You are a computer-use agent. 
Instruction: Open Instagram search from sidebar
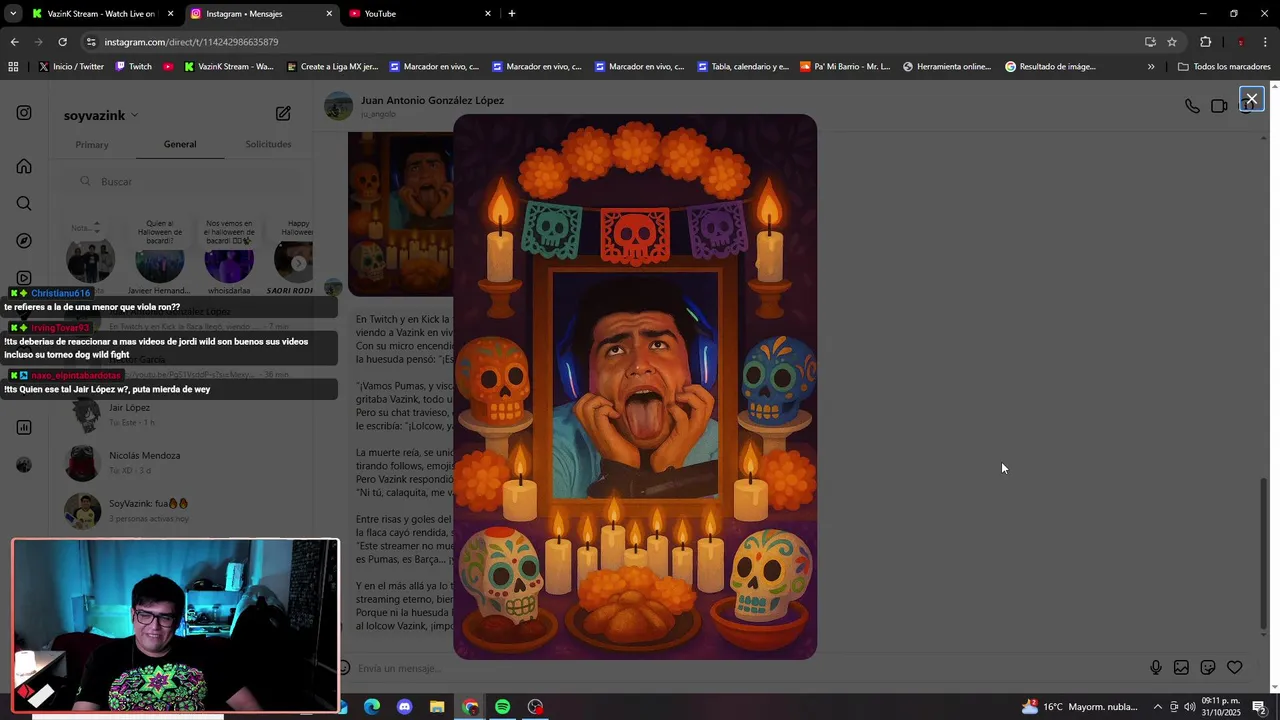(x=24, y=204)
